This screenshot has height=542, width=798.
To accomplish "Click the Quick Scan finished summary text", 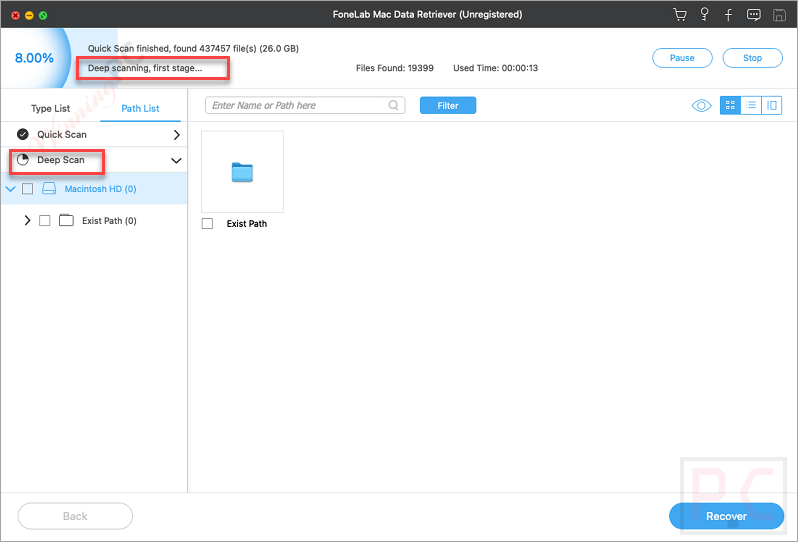I will click(193, 48).
